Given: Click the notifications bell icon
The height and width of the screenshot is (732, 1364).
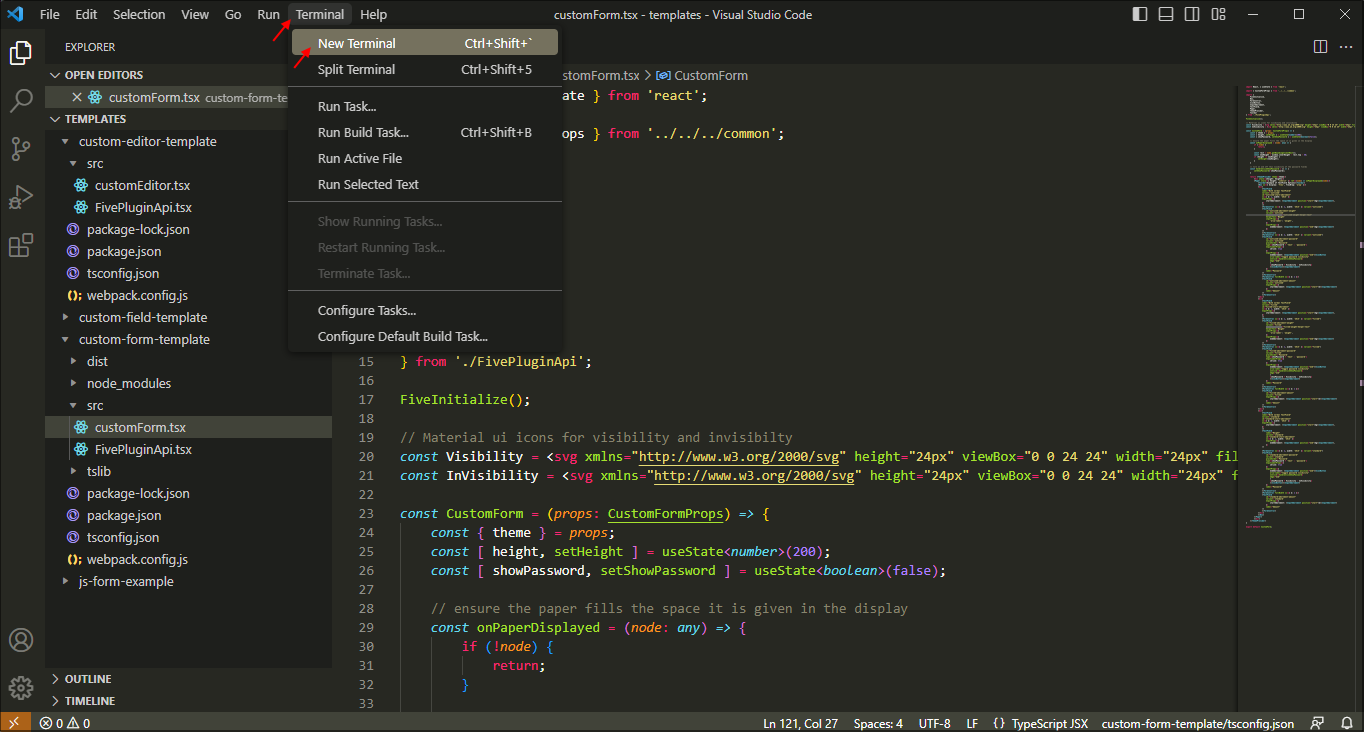Looking at the screenshot, I should point(1346,722).
